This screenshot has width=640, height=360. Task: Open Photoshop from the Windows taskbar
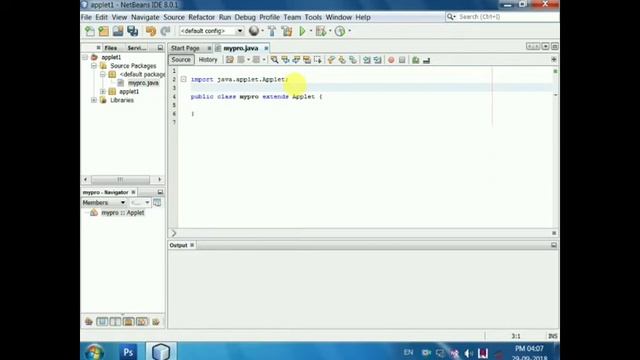tap(128, 352)
